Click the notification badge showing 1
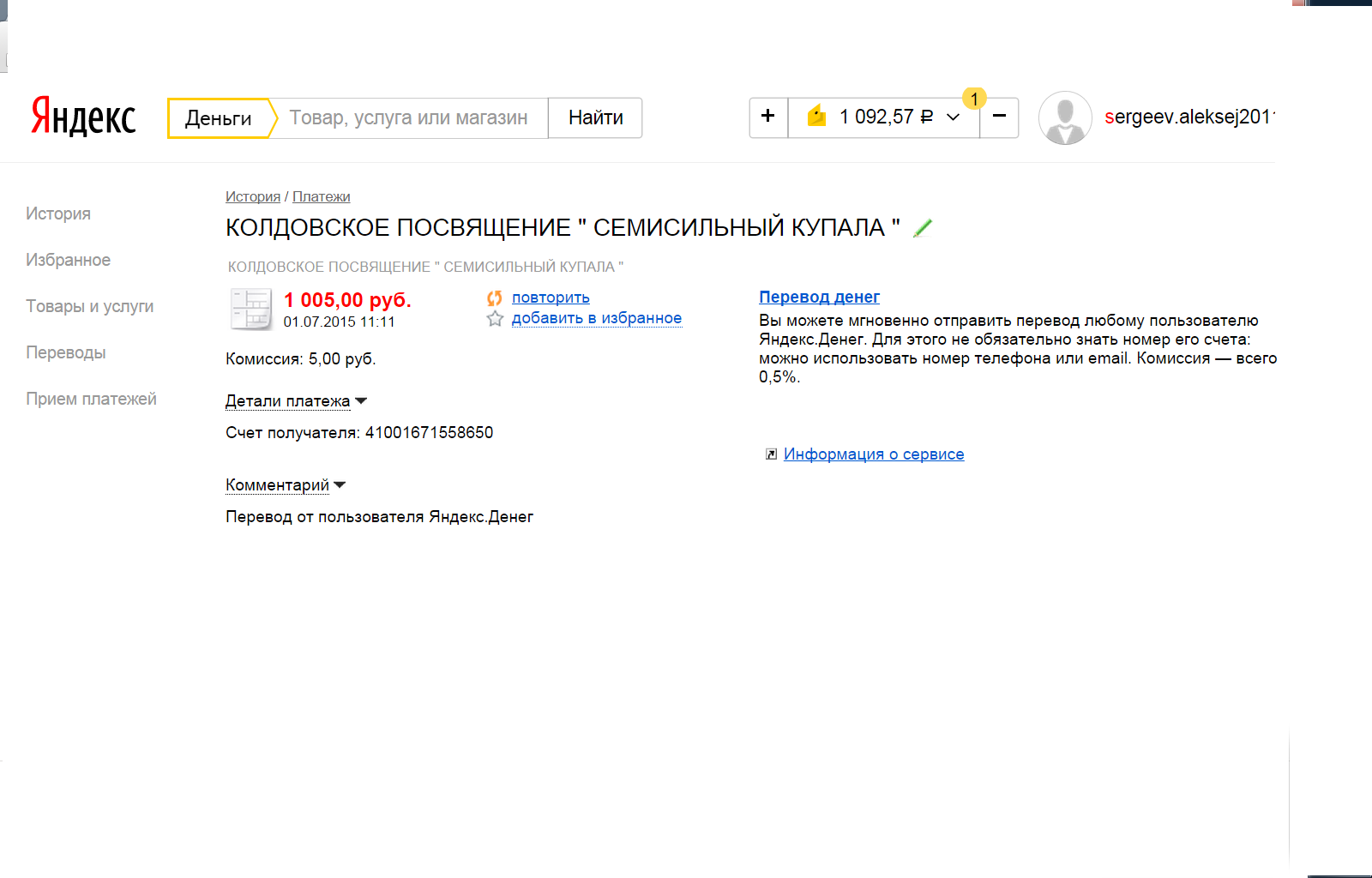Screen dimensions: 1372x878 (x=974, y=99)
